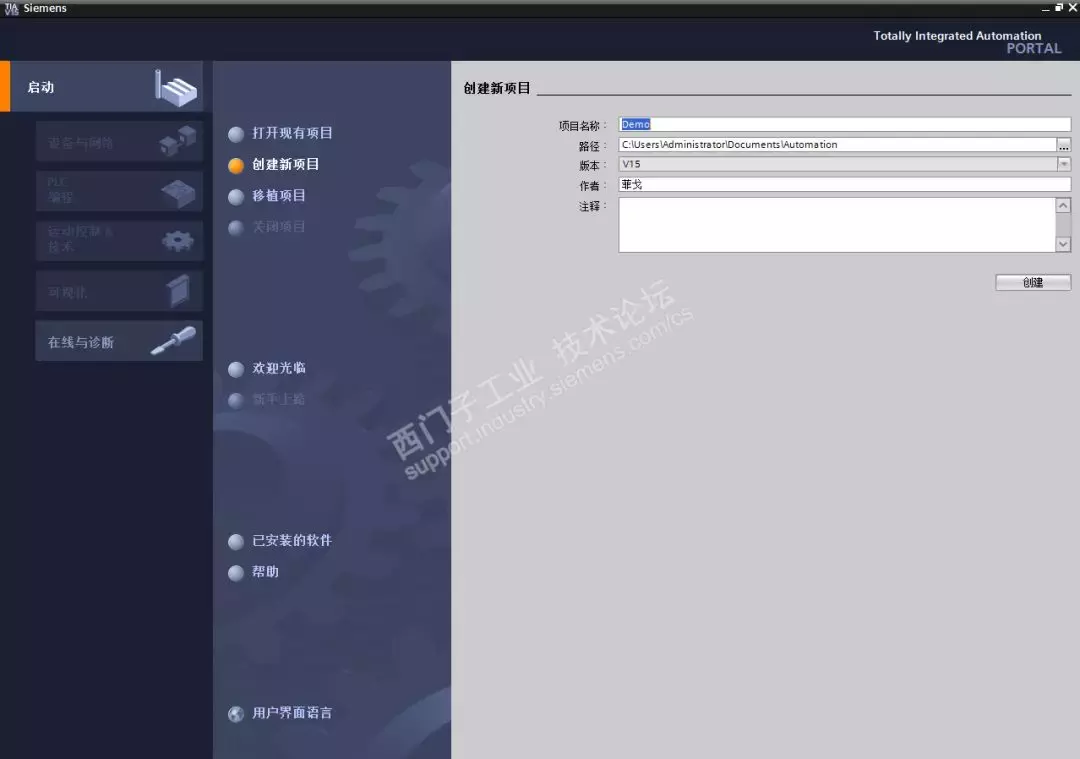
Task: Select 移植项目 option
Action: tap(279, 196)
